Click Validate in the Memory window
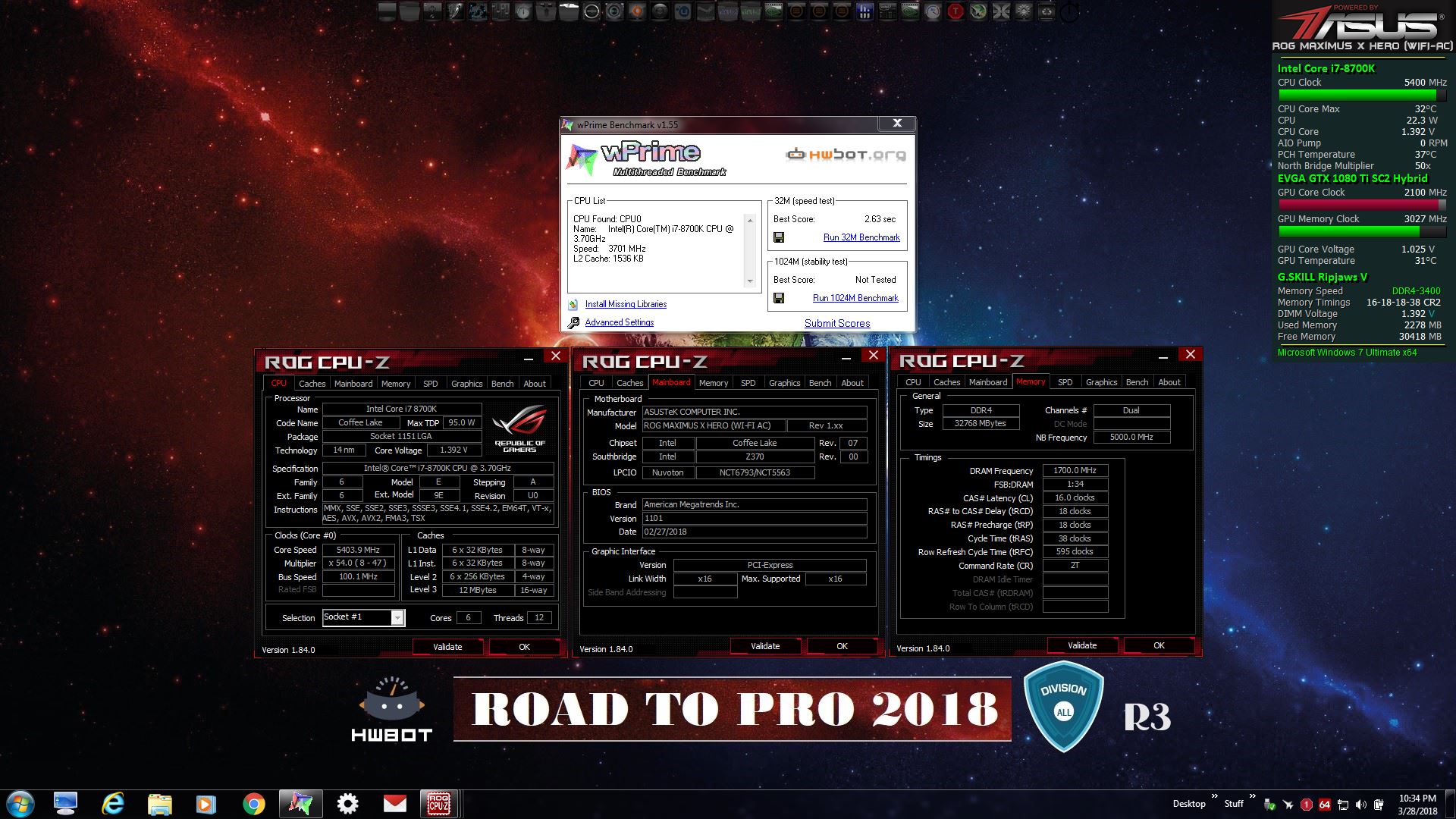The width and height of the screenshot is (1456, 819). click(x=1082, y=645)
